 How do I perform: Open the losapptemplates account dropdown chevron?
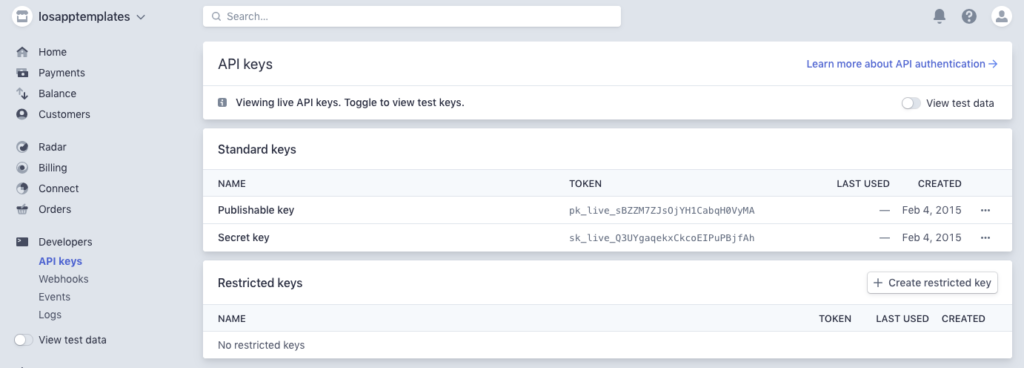tap(140, 18)
